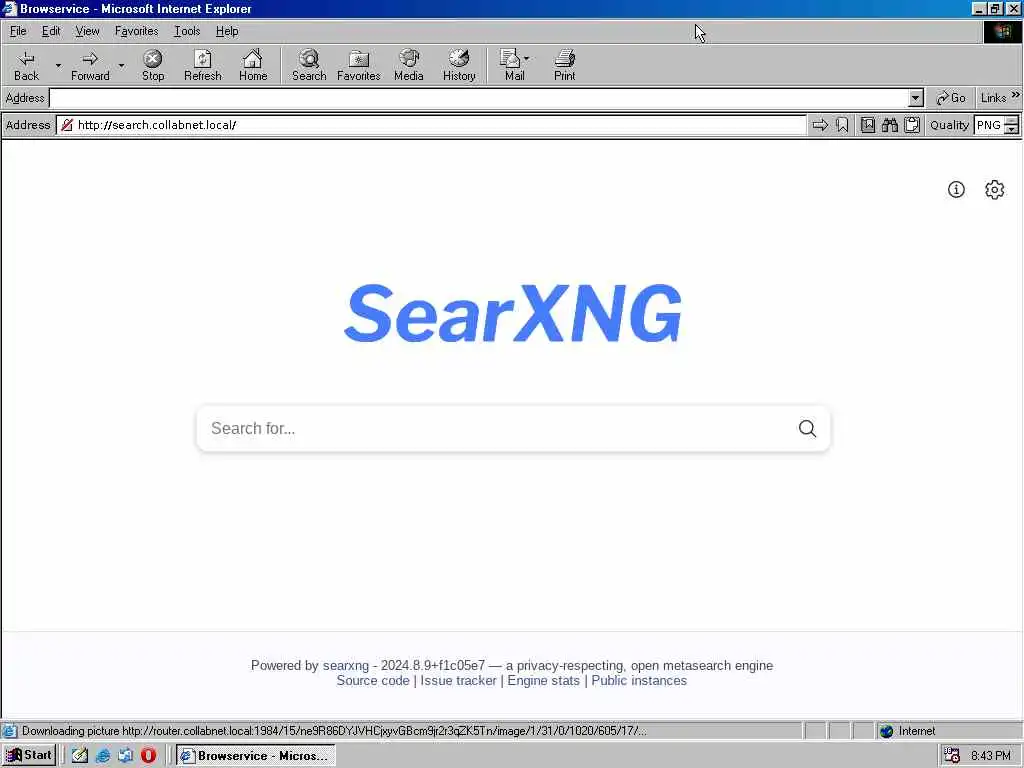
Task: Click the Browservice go arrow
Action: click(820, 125)
